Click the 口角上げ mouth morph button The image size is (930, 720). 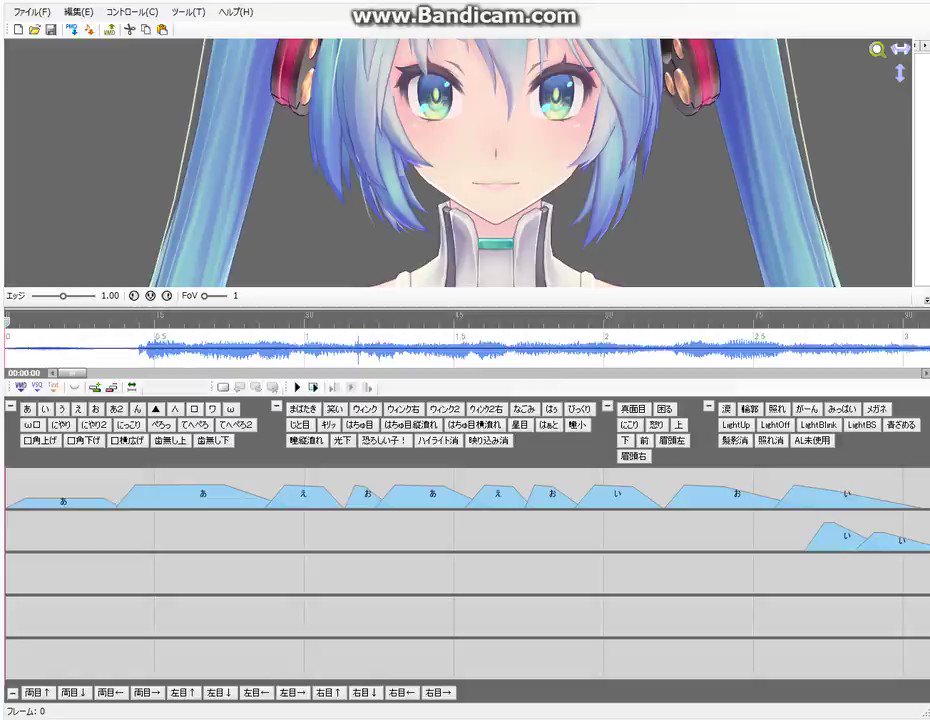click(40, 441)
